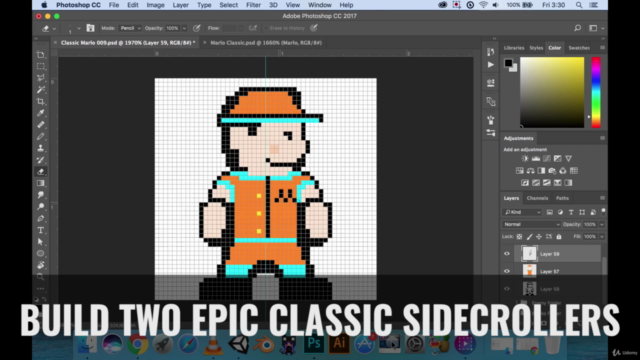The height and width of the screenshot is (360, 640).
Task: Select the Magic Wand tool
Action: pos(40,89)
